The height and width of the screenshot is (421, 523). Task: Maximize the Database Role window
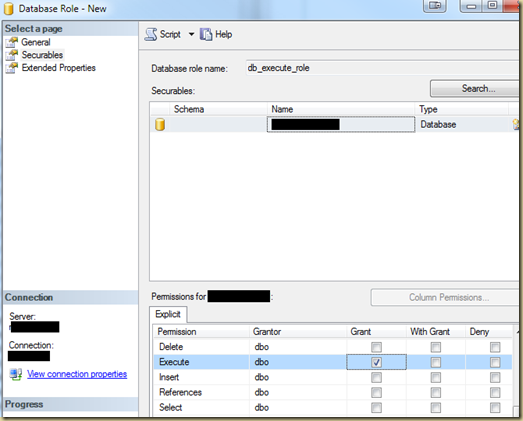tap(493, 6)
